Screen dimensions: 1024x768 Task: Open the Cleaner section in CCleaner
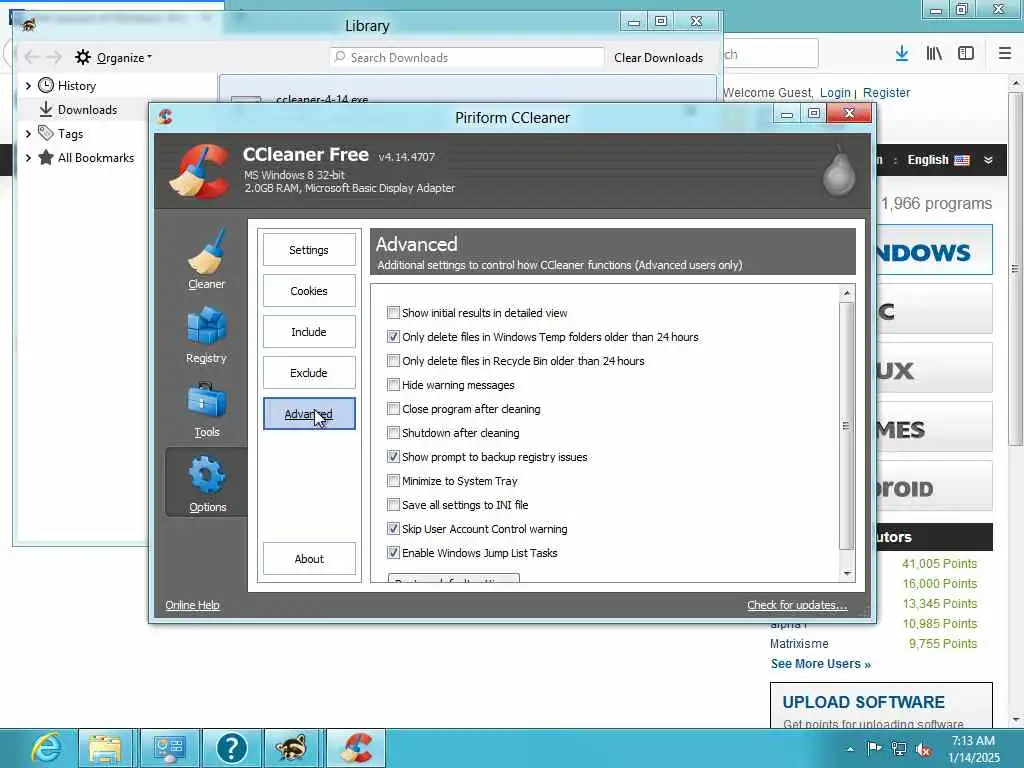(x=206, y=259)
